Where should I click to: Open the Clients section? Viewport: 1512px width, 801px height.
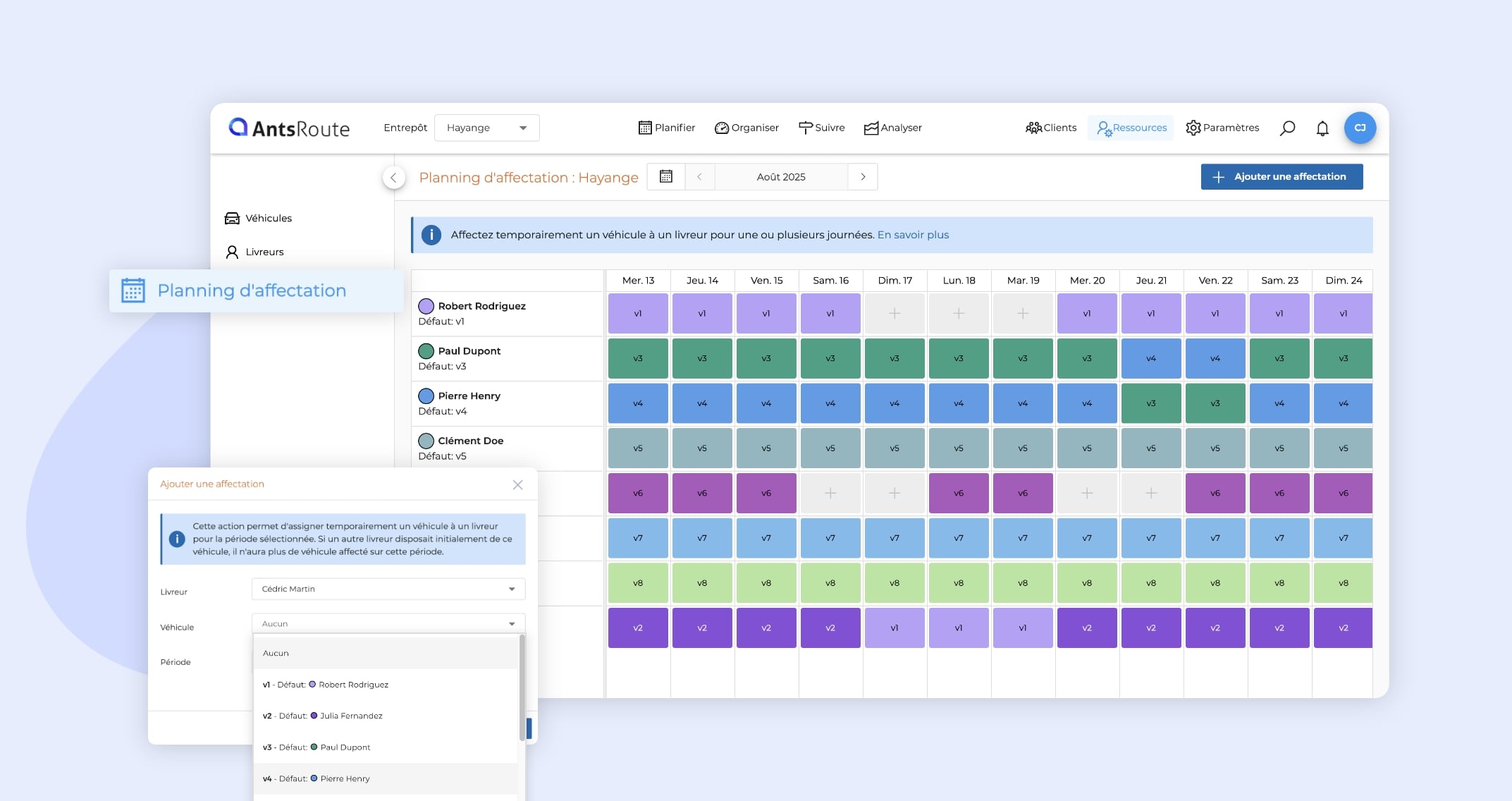tap(1051, 128)
